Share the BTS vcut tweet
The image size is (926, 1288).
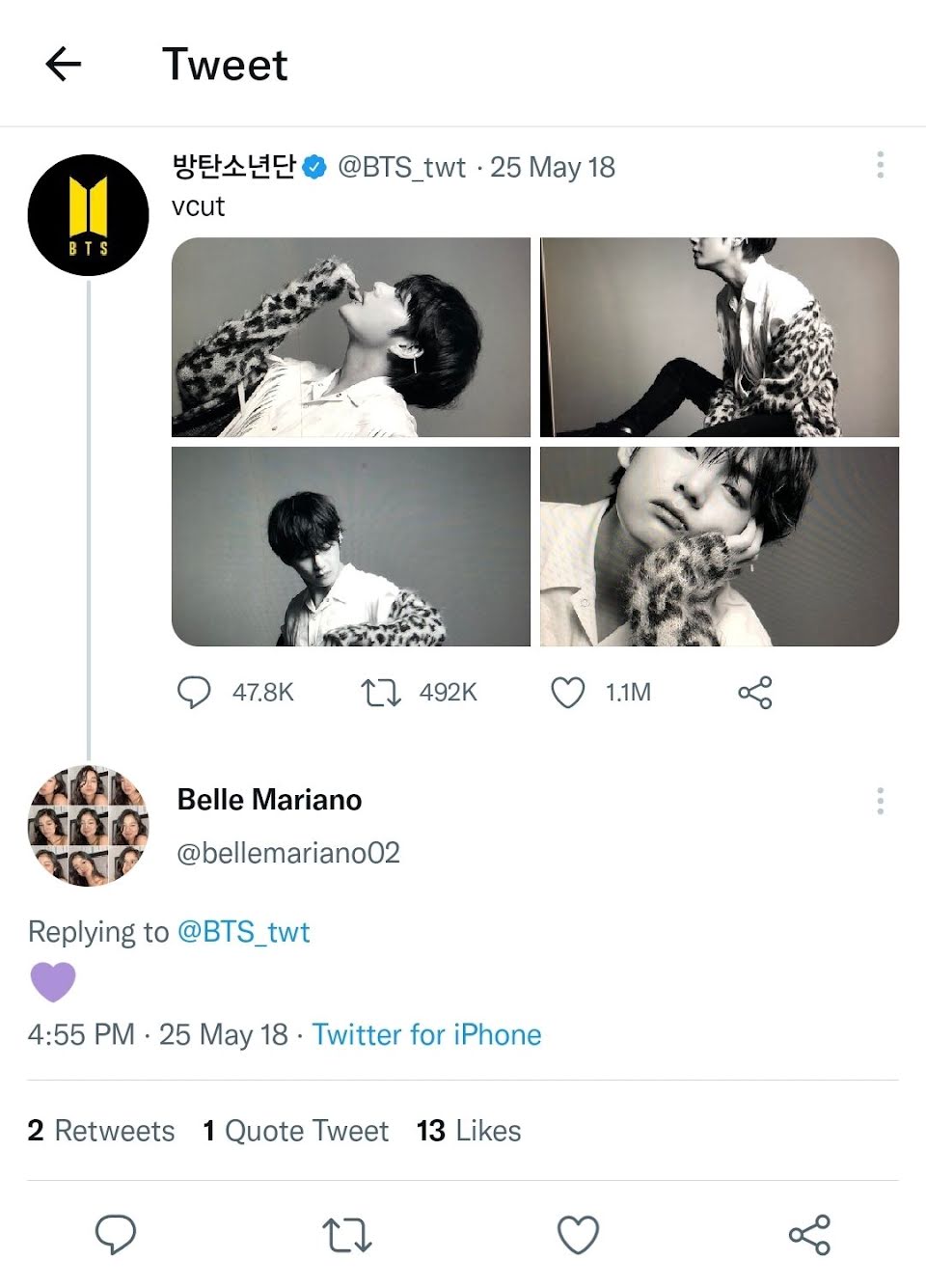[x=754, y=692]
